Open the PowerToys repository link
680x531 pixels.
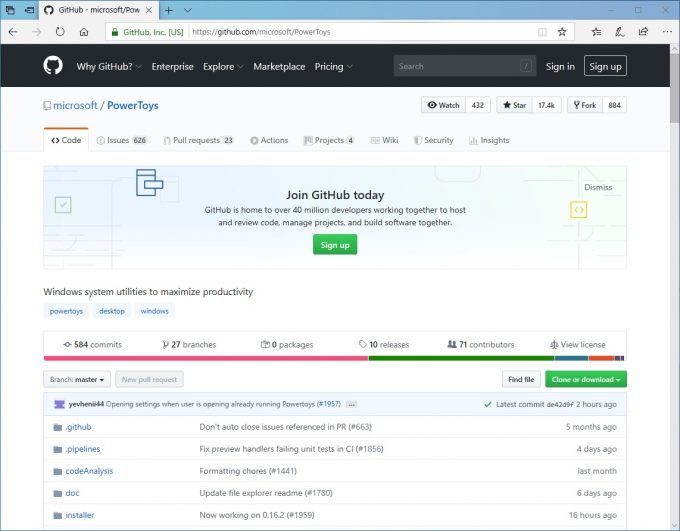pos(133,105)
